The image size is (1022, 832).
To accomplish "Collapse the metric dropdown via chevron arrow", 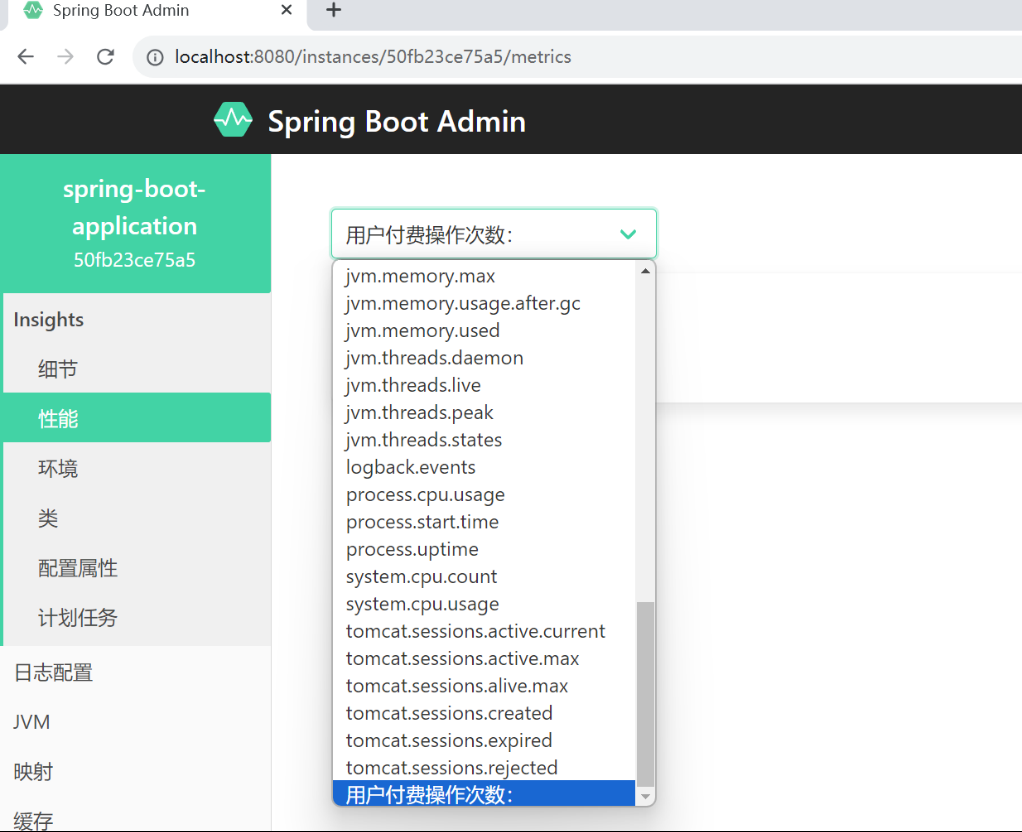I will pos(628,234).
